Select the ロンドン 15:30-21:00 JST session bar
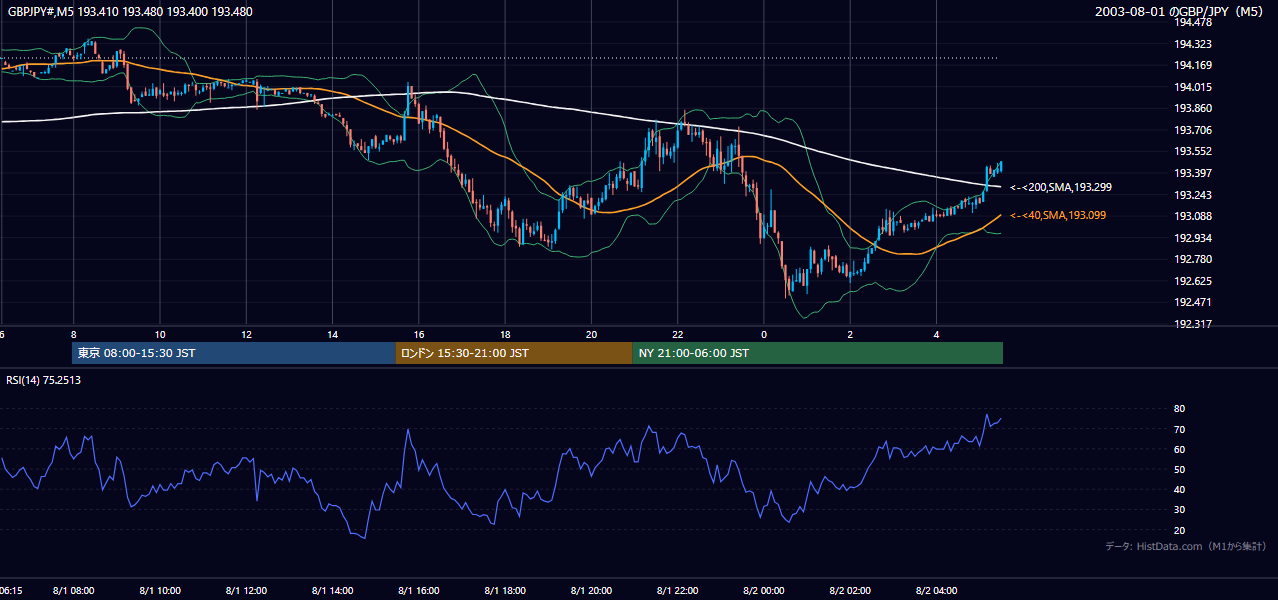 click(514, 353)
